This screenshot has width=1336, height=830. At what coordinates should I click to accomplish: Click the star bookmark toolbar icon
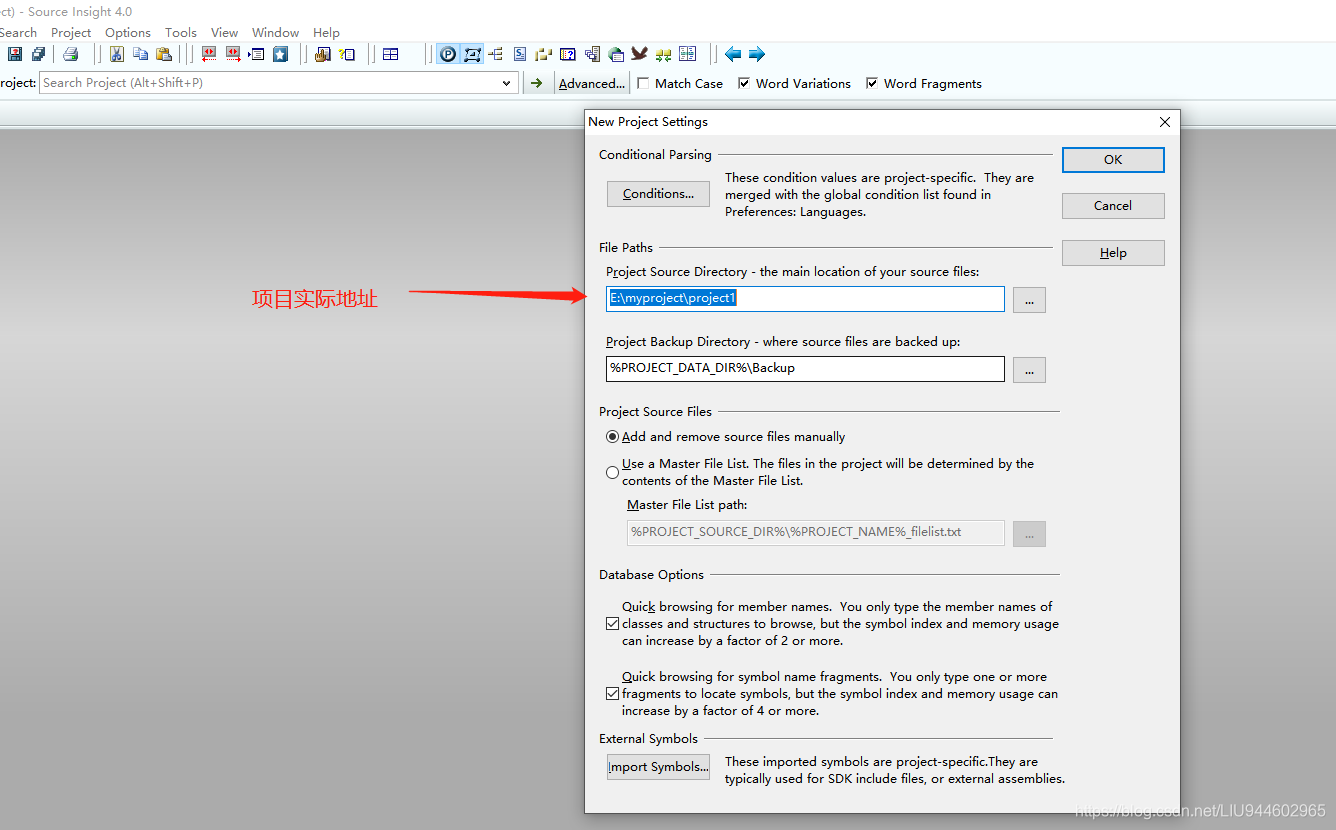tap(280, 54)
